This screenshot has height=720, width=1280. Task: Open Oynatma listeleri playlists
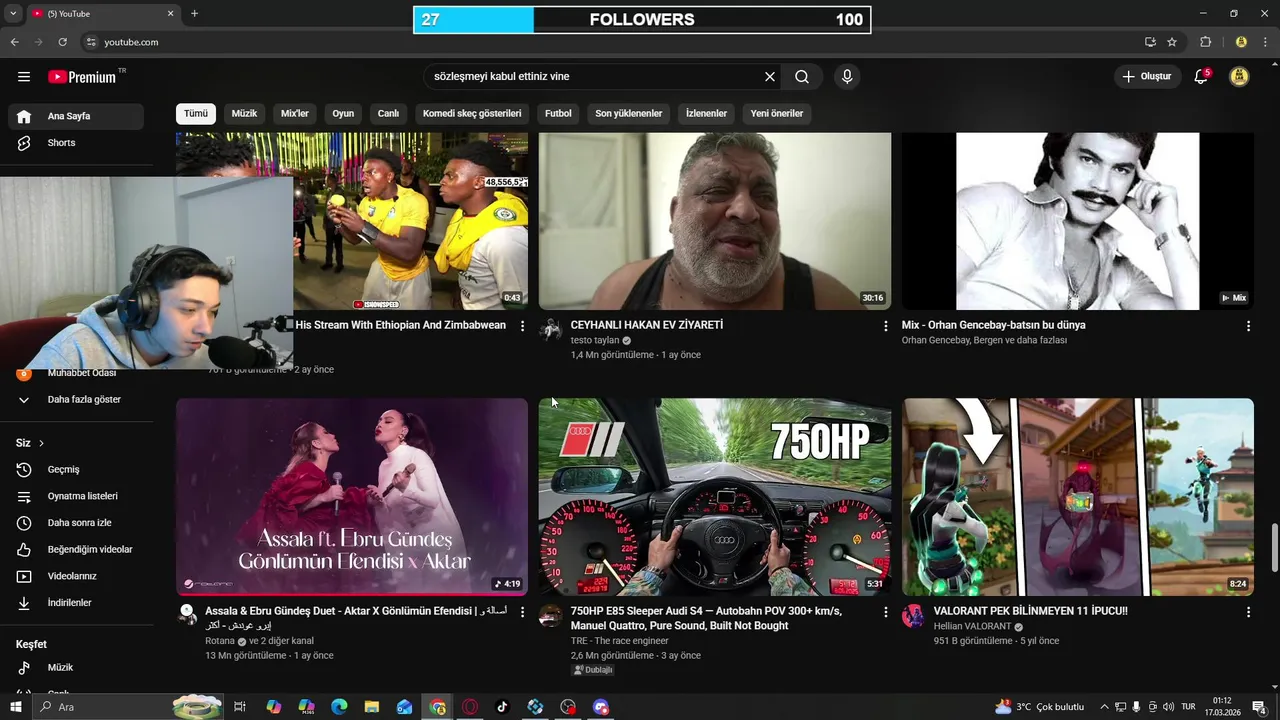(76, 496)
